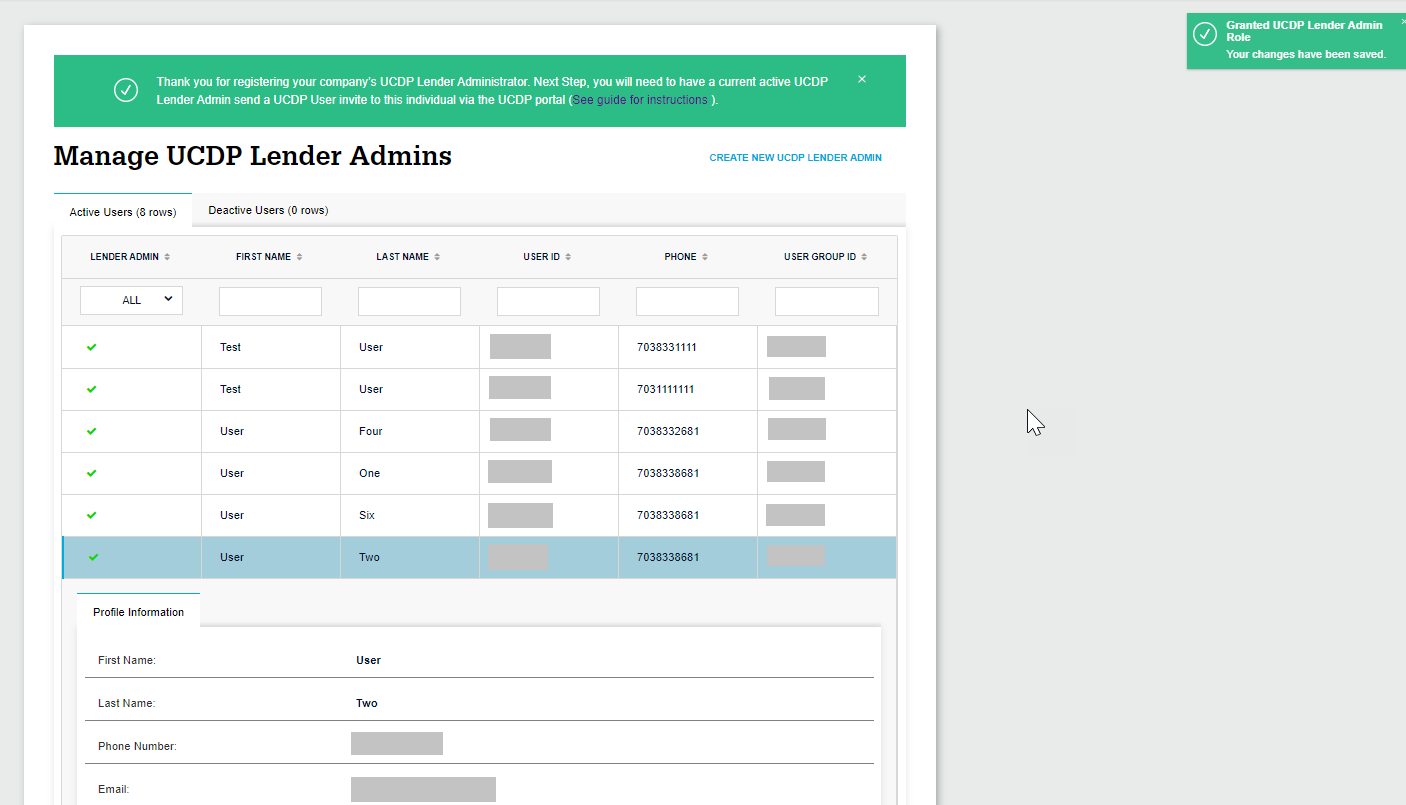Screen dimensions: 1406x805
Task: Click CREATE NEW UCDP LENDER ADMIN
Action: 795,157
